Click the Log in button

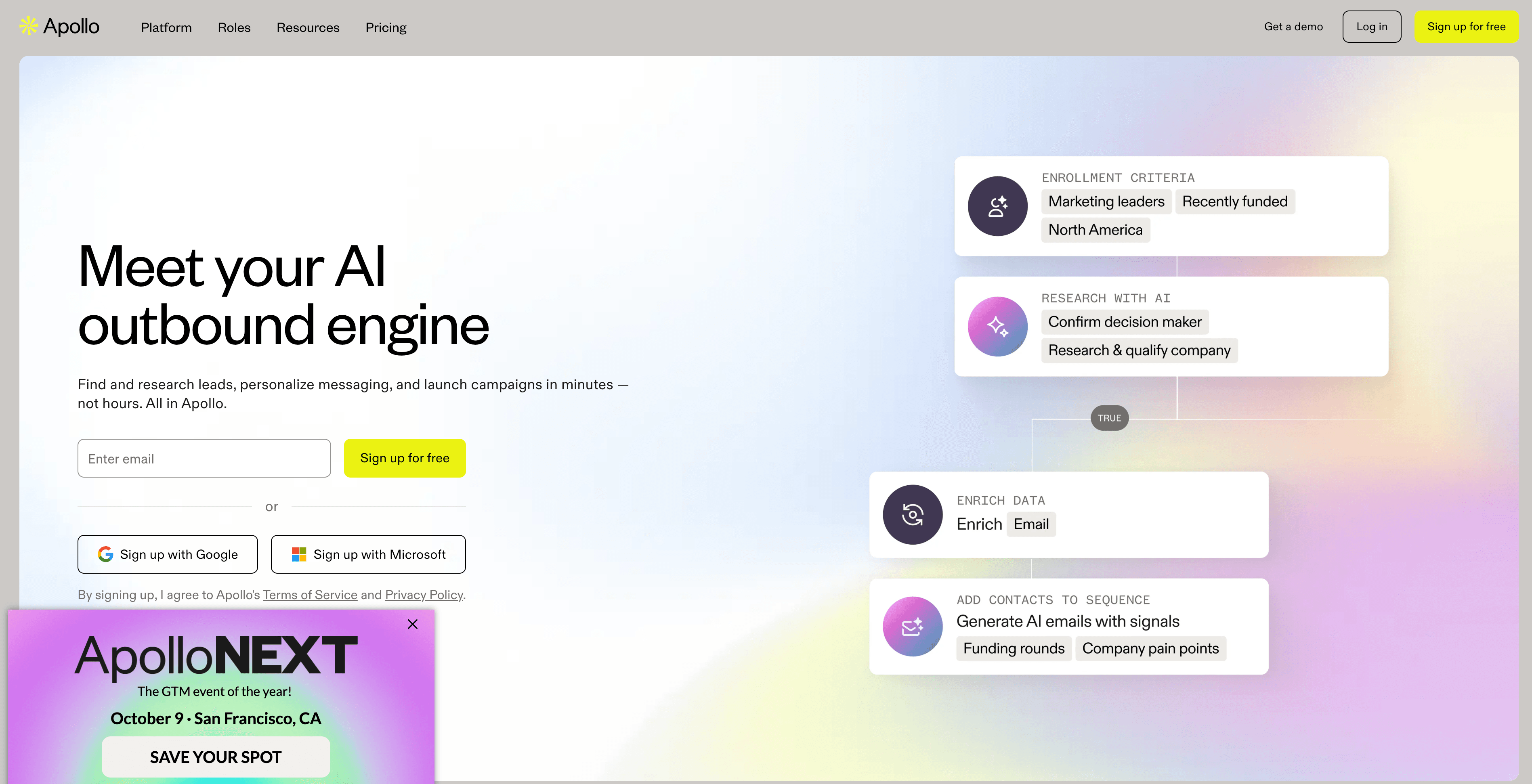pyautogui.click(x=1371, y=27)
